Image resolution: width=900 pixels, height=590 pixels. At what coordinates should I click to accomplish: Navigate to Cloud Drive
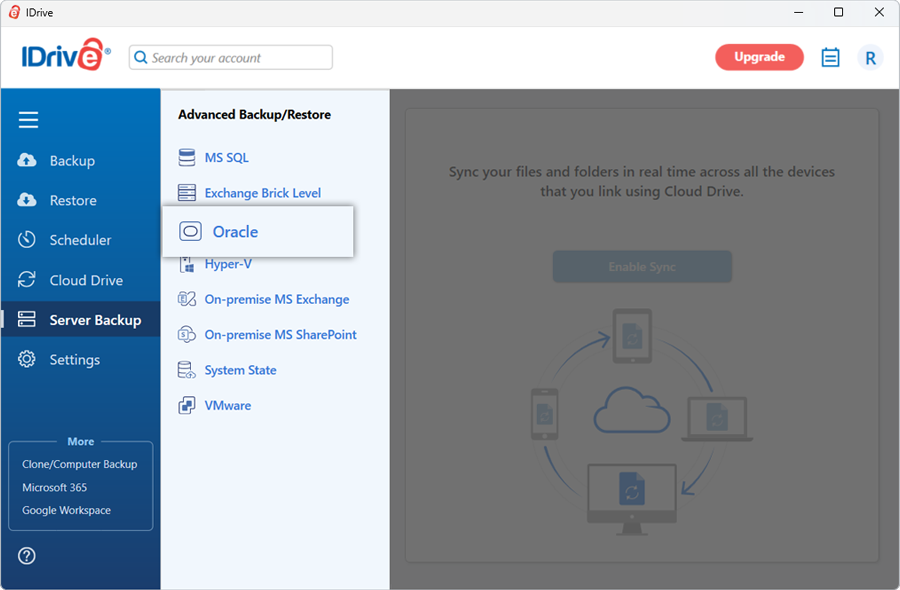click(86, 280)
